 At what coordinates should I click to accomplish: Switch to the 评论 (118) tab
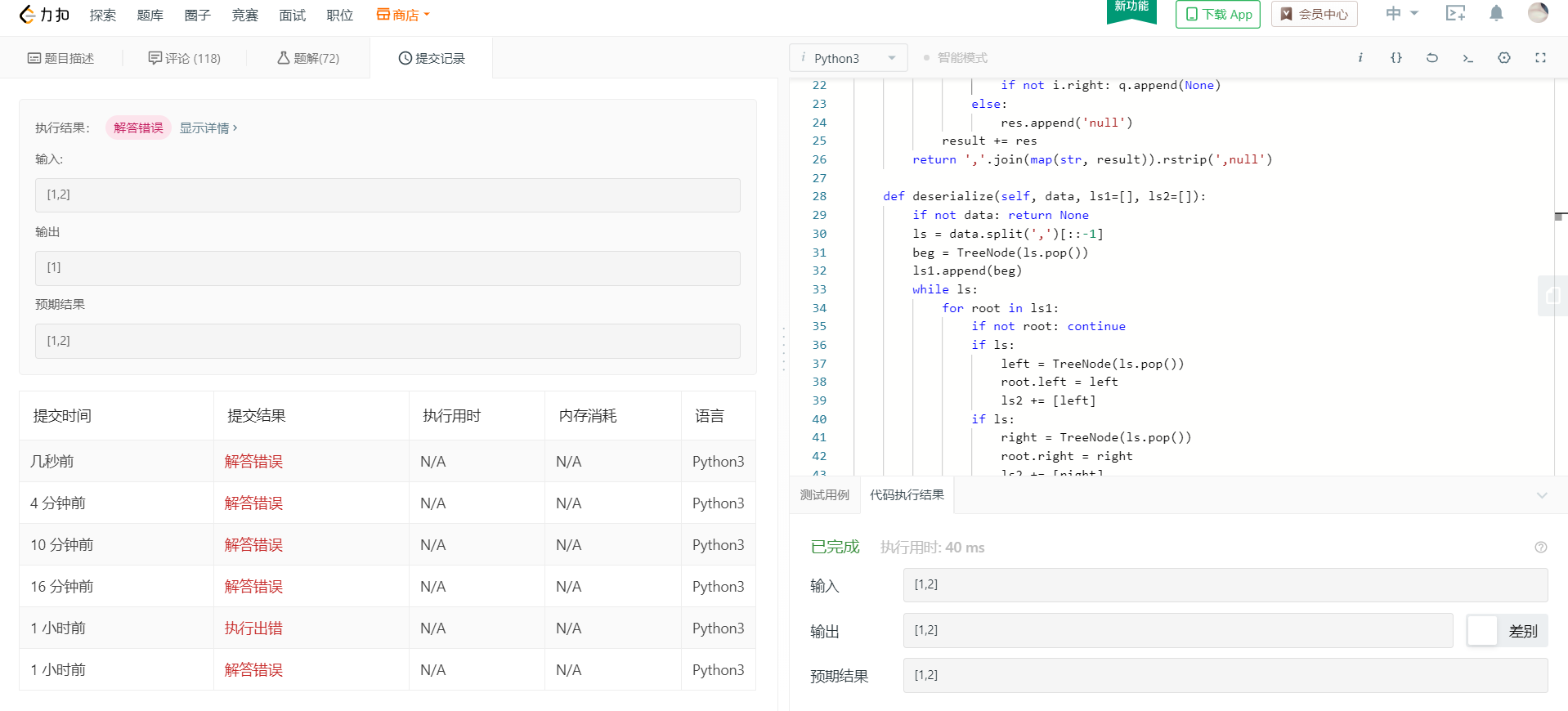click(x=185, y=58)
